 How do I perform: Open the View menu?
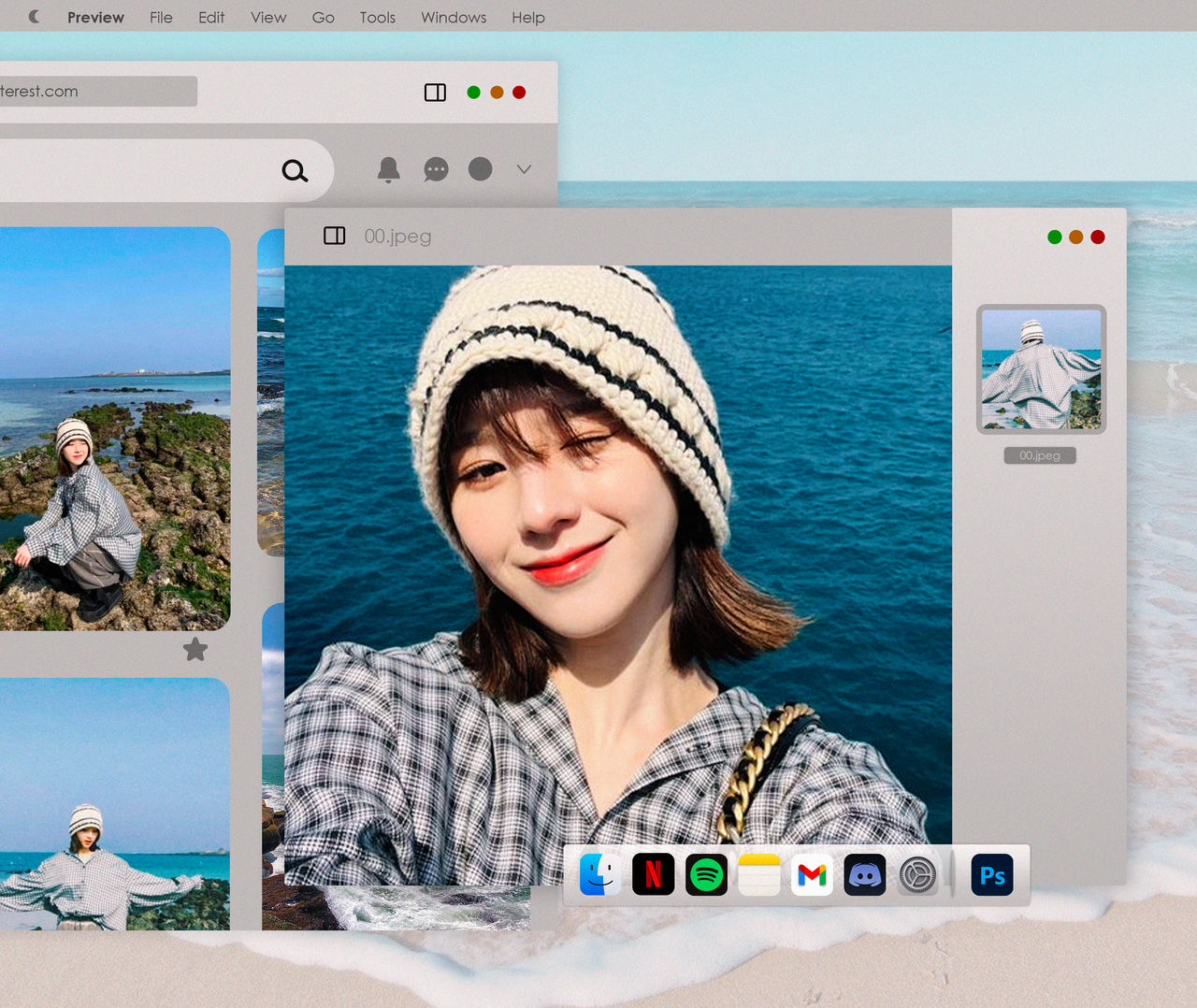[x=268, y=17]
